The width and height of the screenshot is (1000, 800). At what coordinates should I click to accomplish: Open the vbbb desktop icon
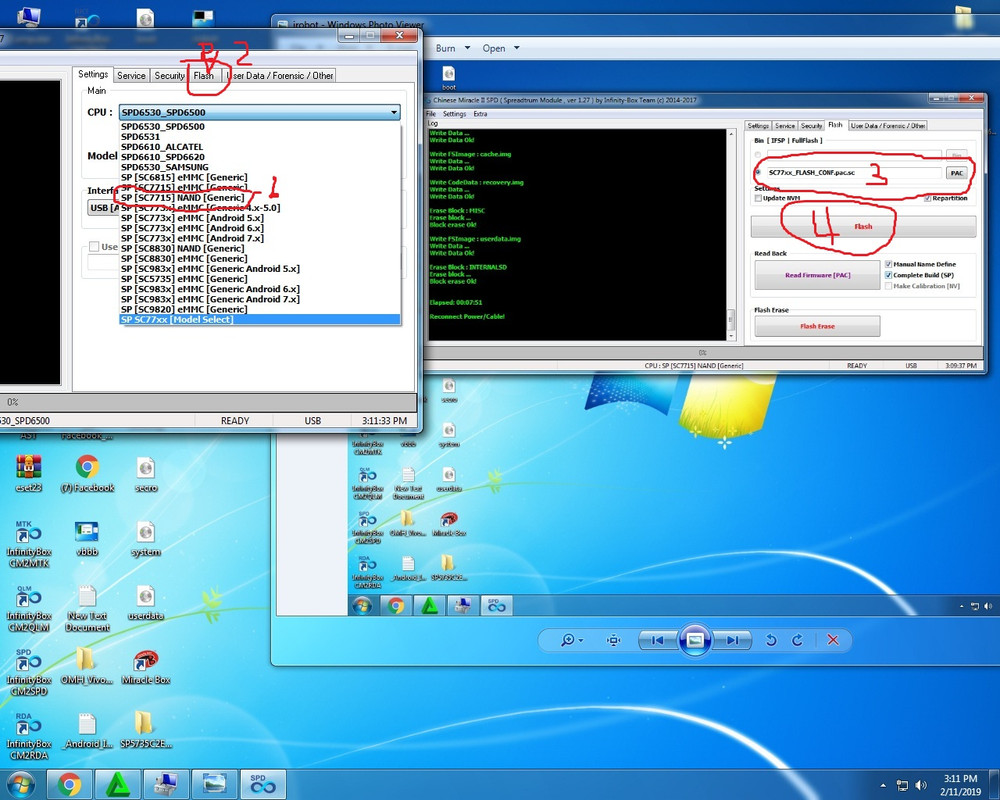[x=87, y=537]
